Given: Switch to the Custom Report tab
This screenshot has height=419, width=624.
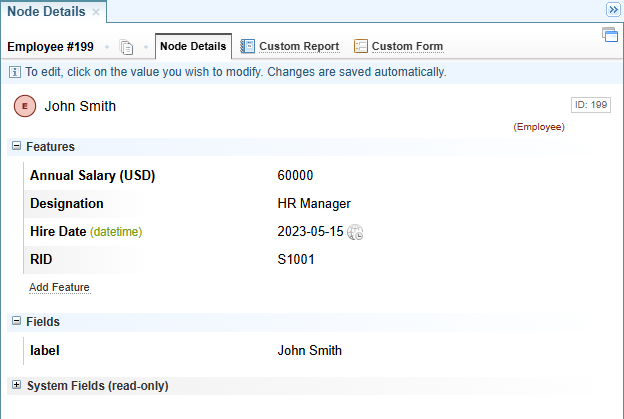Looking at the screenshot, I should pyautogui.click(x=298, y=46).
